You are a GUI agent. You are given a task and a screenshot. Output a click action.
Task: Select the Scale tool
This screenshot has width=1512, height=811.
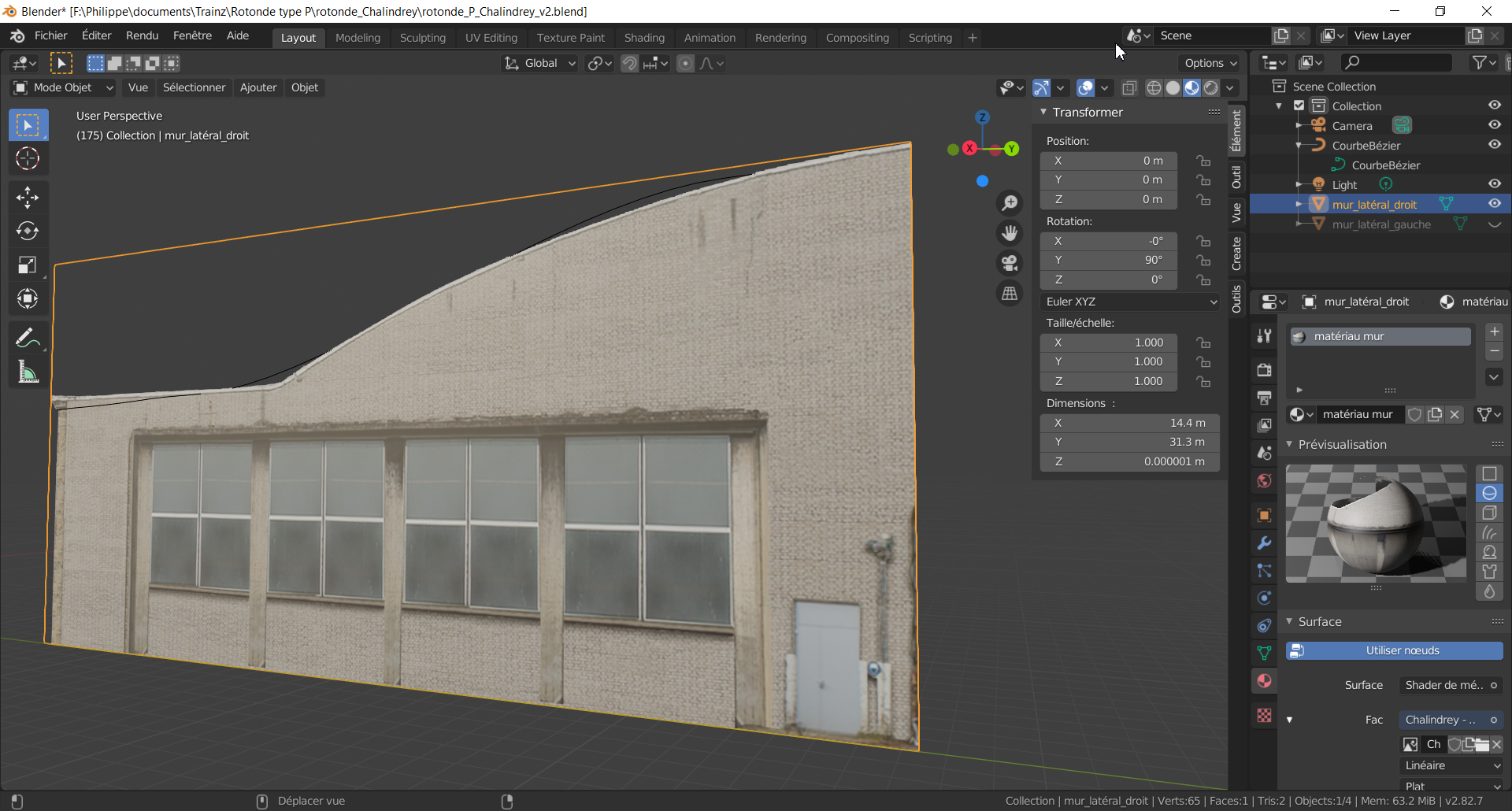pos(28,265)
